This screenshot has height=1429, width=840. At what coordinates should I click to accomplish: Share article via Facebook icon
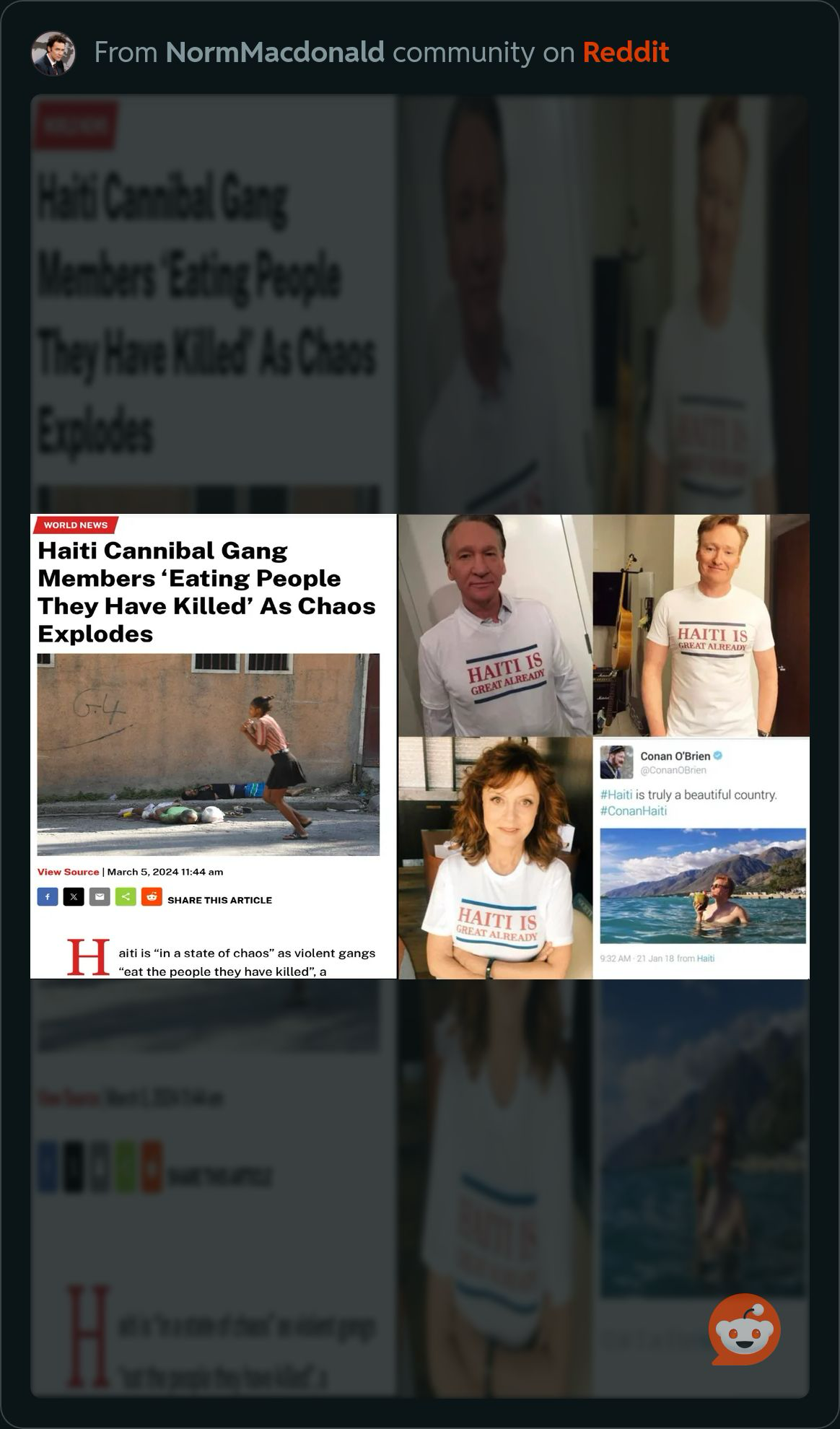pyautogui.click(x=48, y=897)
